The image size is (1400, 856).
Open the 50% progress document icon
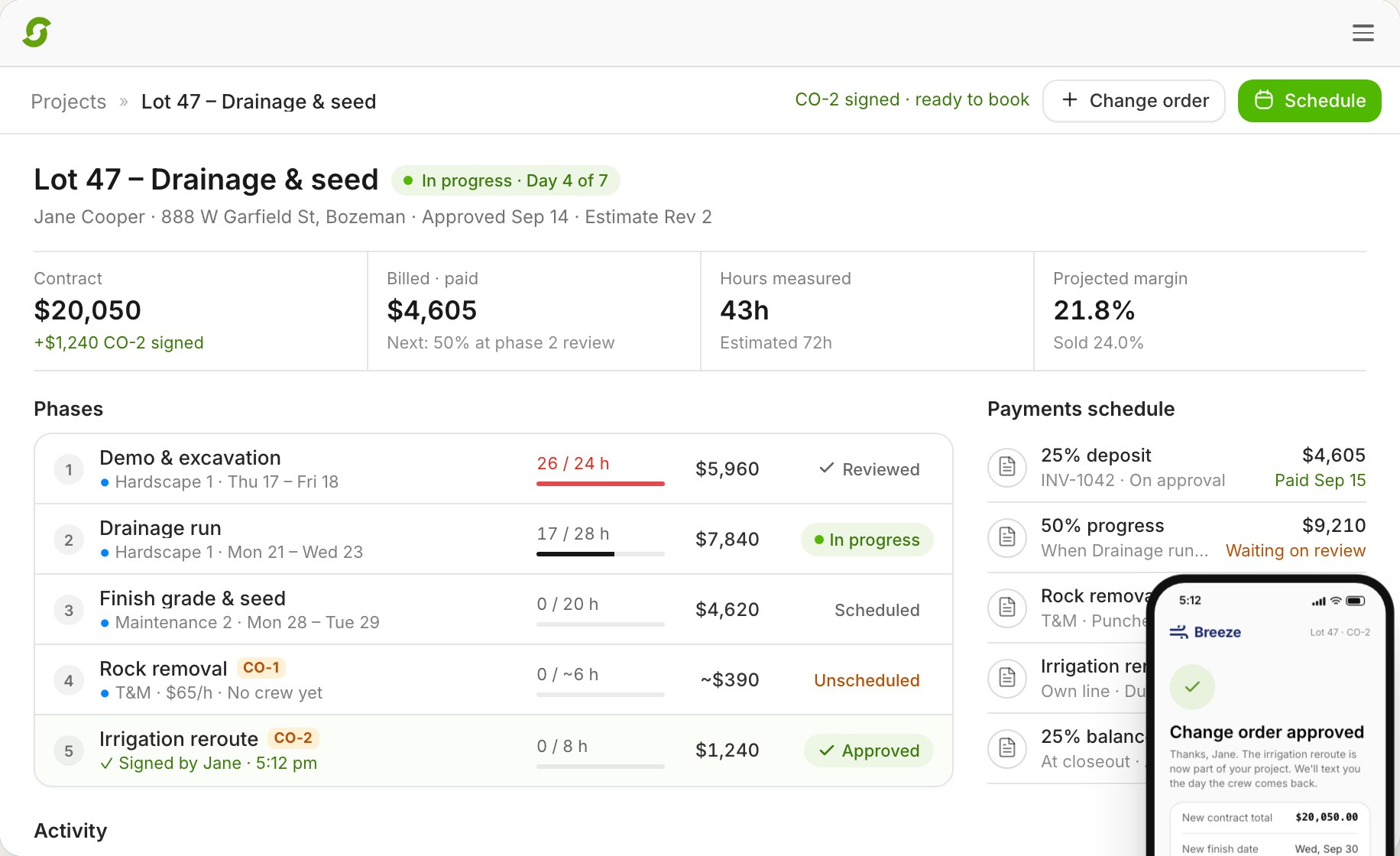[1007, 537]
